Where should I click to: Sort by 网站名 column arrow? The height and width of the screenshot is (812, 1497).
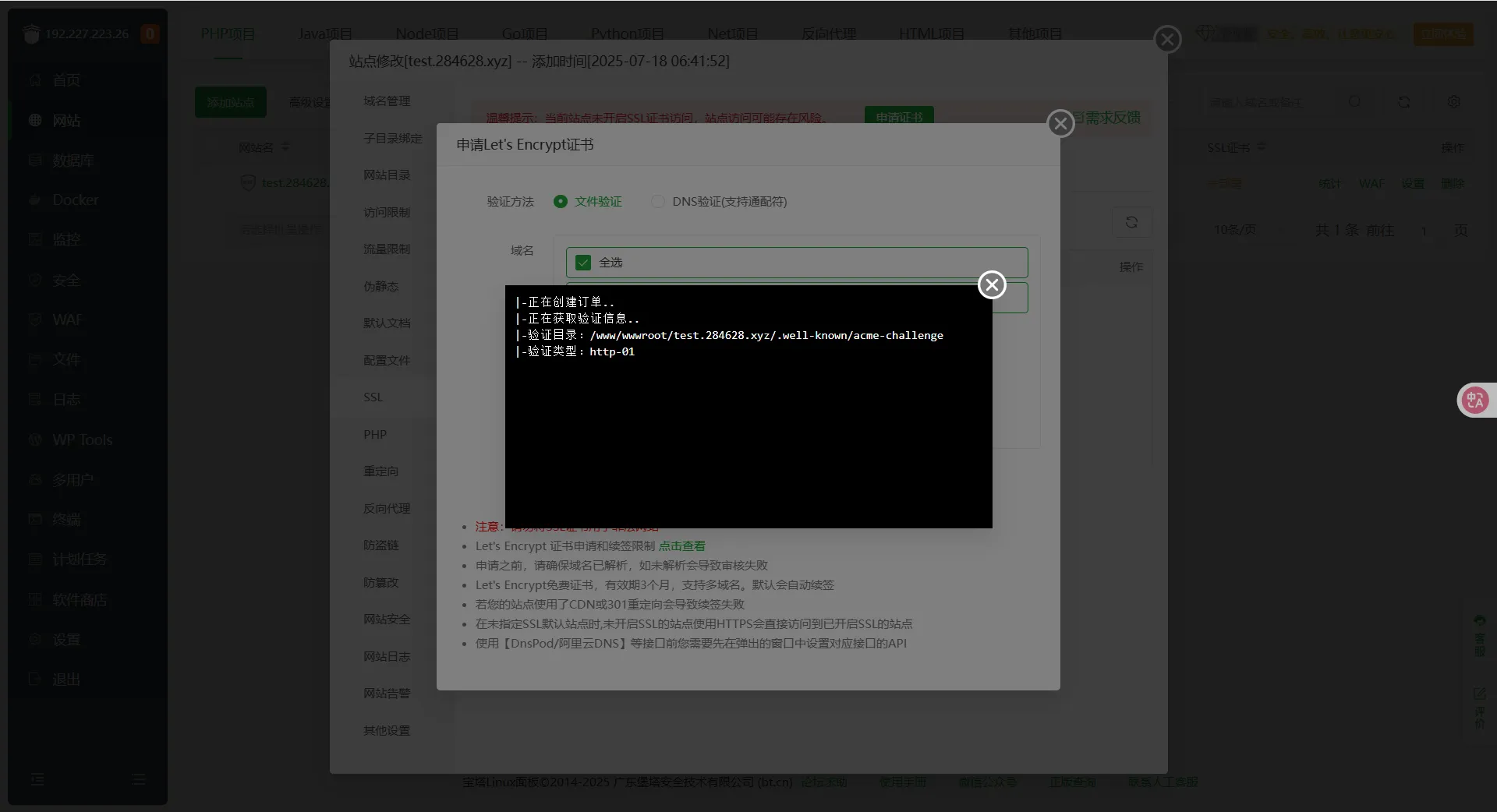(285, 147)
